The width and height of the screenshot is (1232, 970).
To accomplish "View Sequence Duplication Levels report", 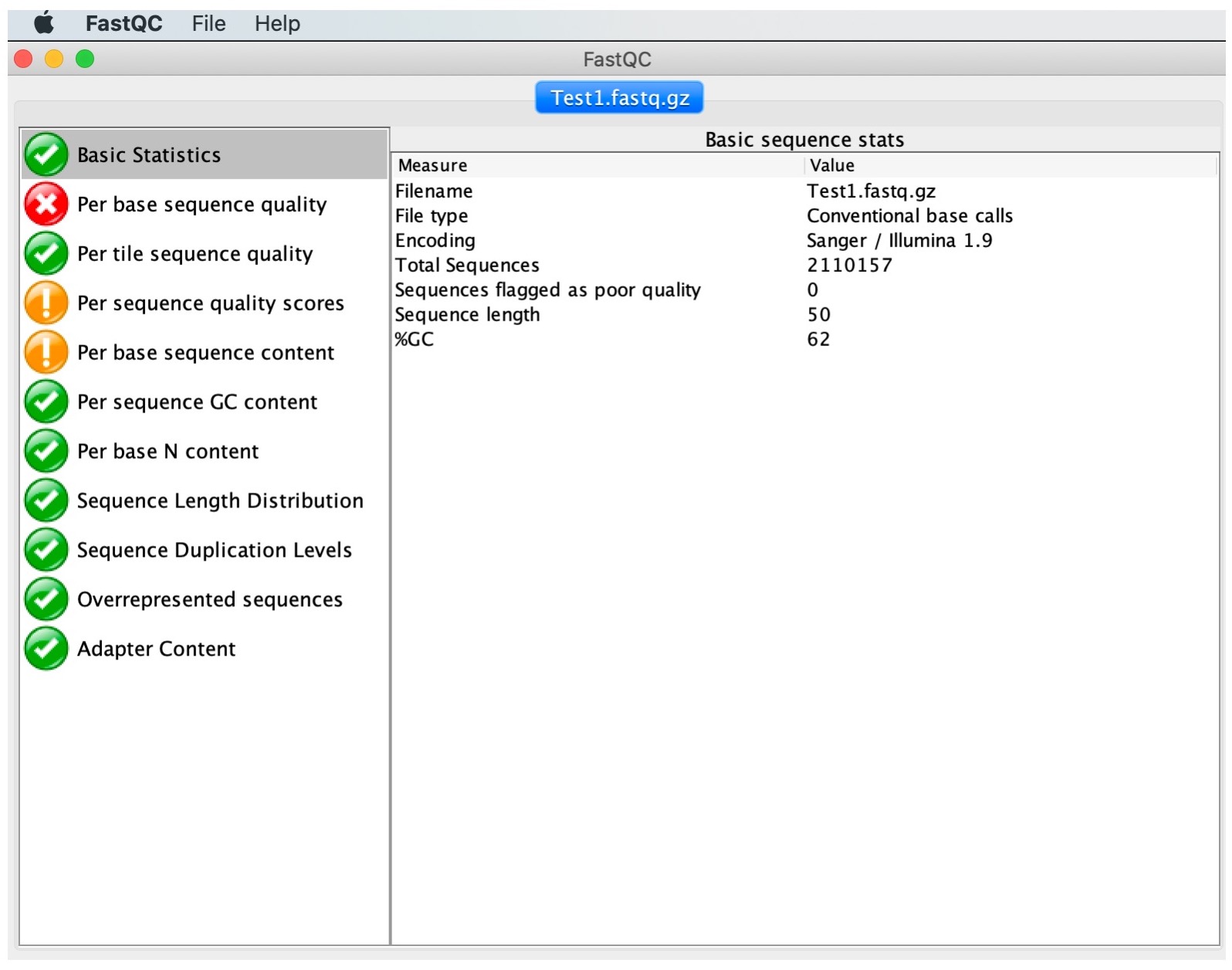I will [214, 550].
